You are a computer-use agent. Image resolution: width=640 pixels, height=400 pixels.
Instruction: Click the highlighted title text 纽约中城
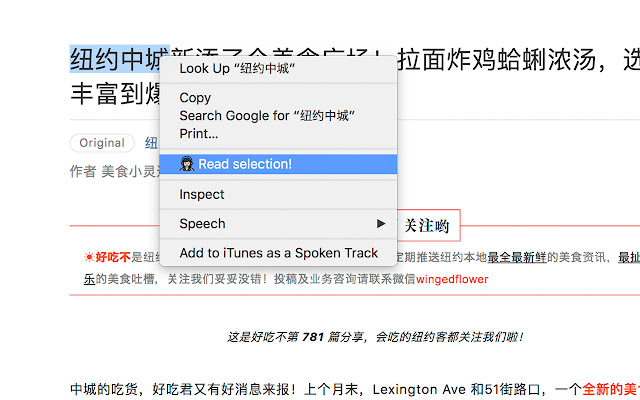pyautogui.click(x=115, y=60)
